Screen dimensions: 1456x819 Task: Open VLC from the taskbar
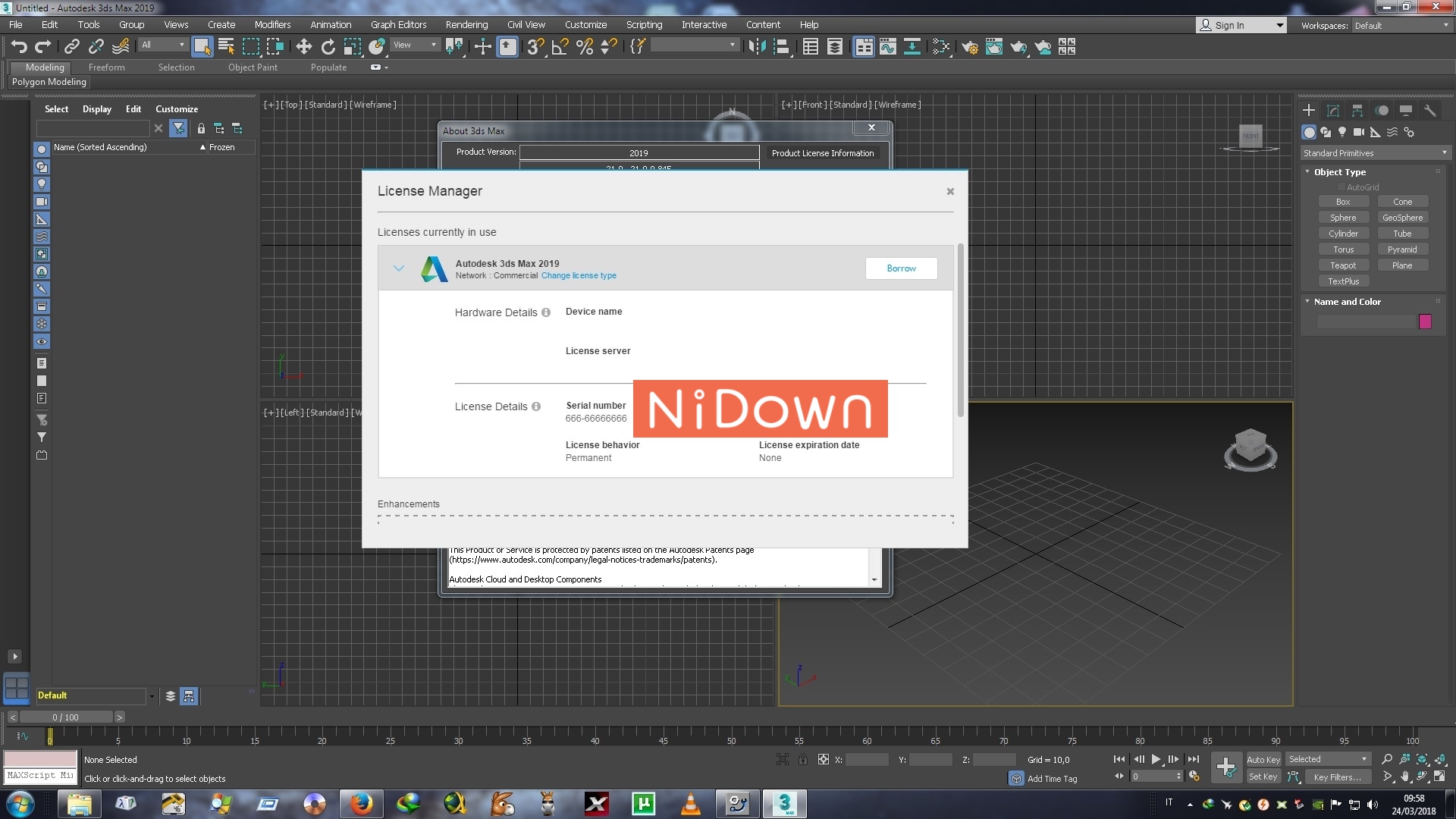click(691, 804)
